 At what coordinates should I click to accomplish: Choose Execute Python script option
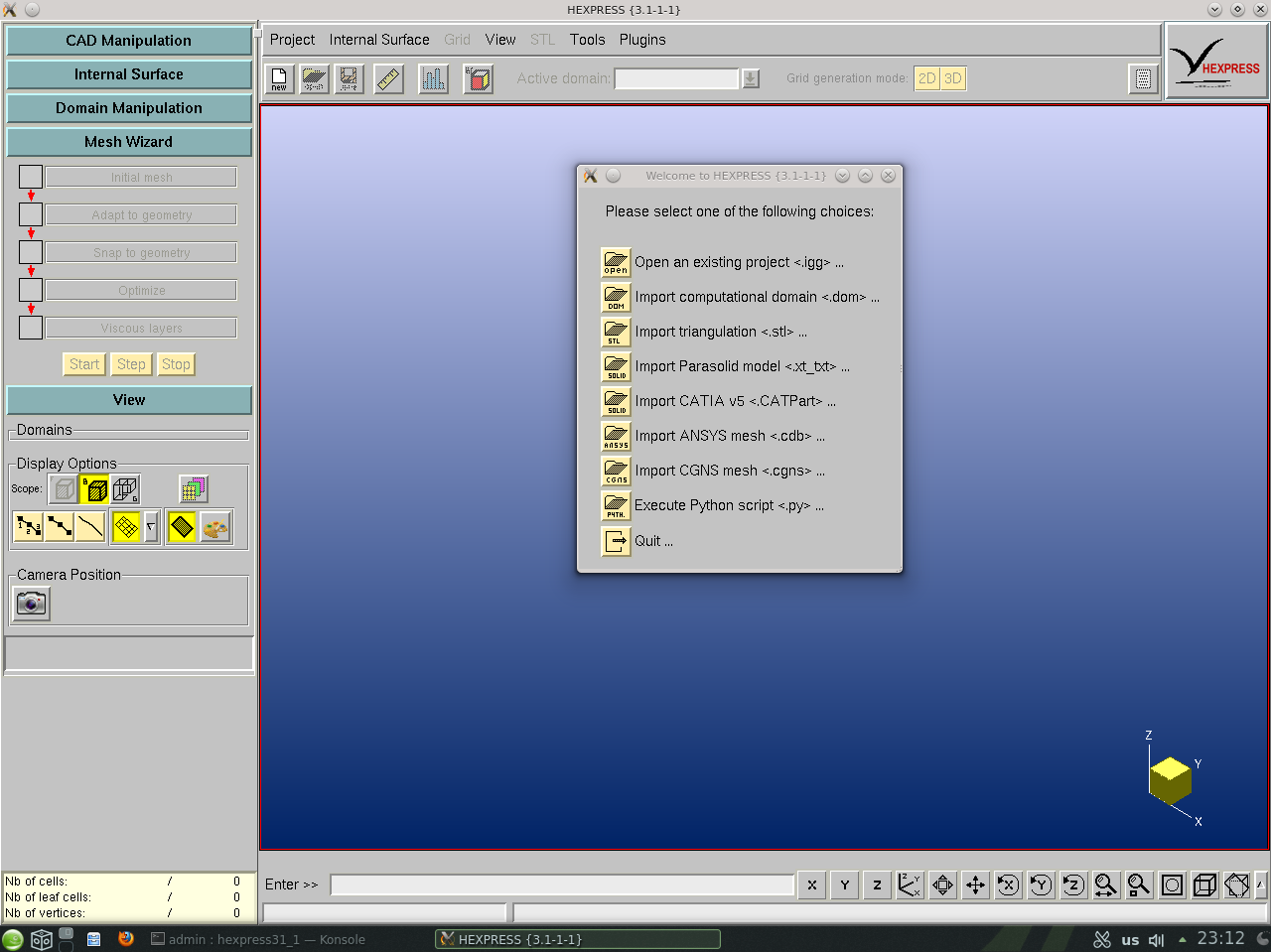pos(713,505)
